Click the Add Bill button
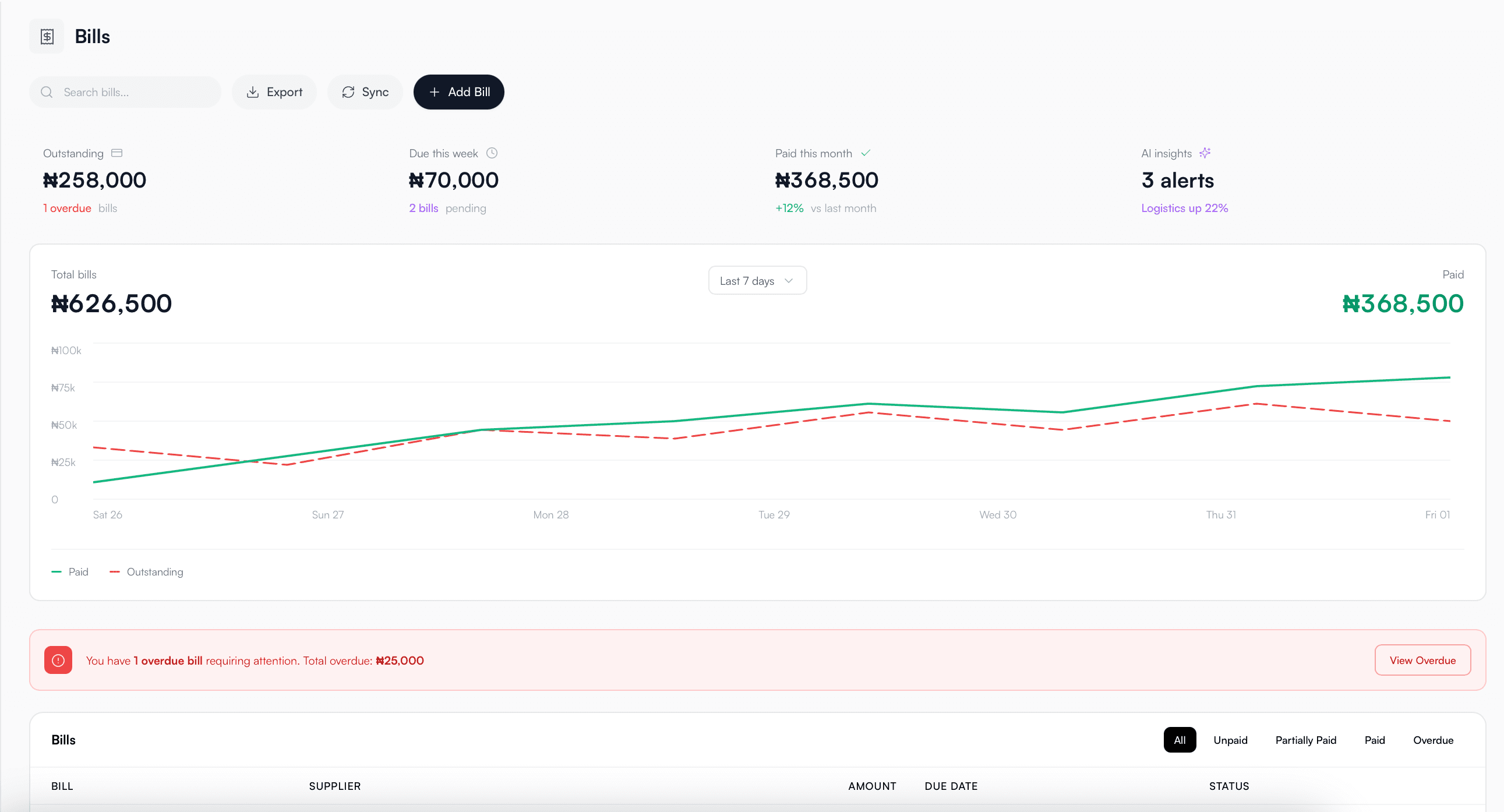1504x812 pixels. tap(459, 91)
